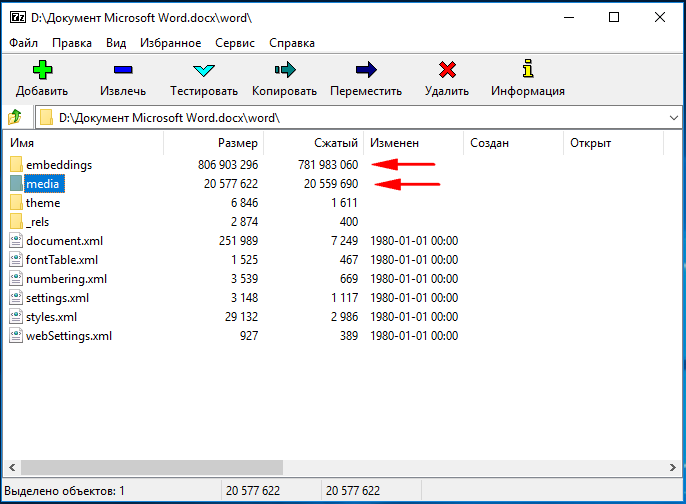Viewport: 686px width, 504px height.
Task: Click the document.xml file icon
Action: [16, 241]
